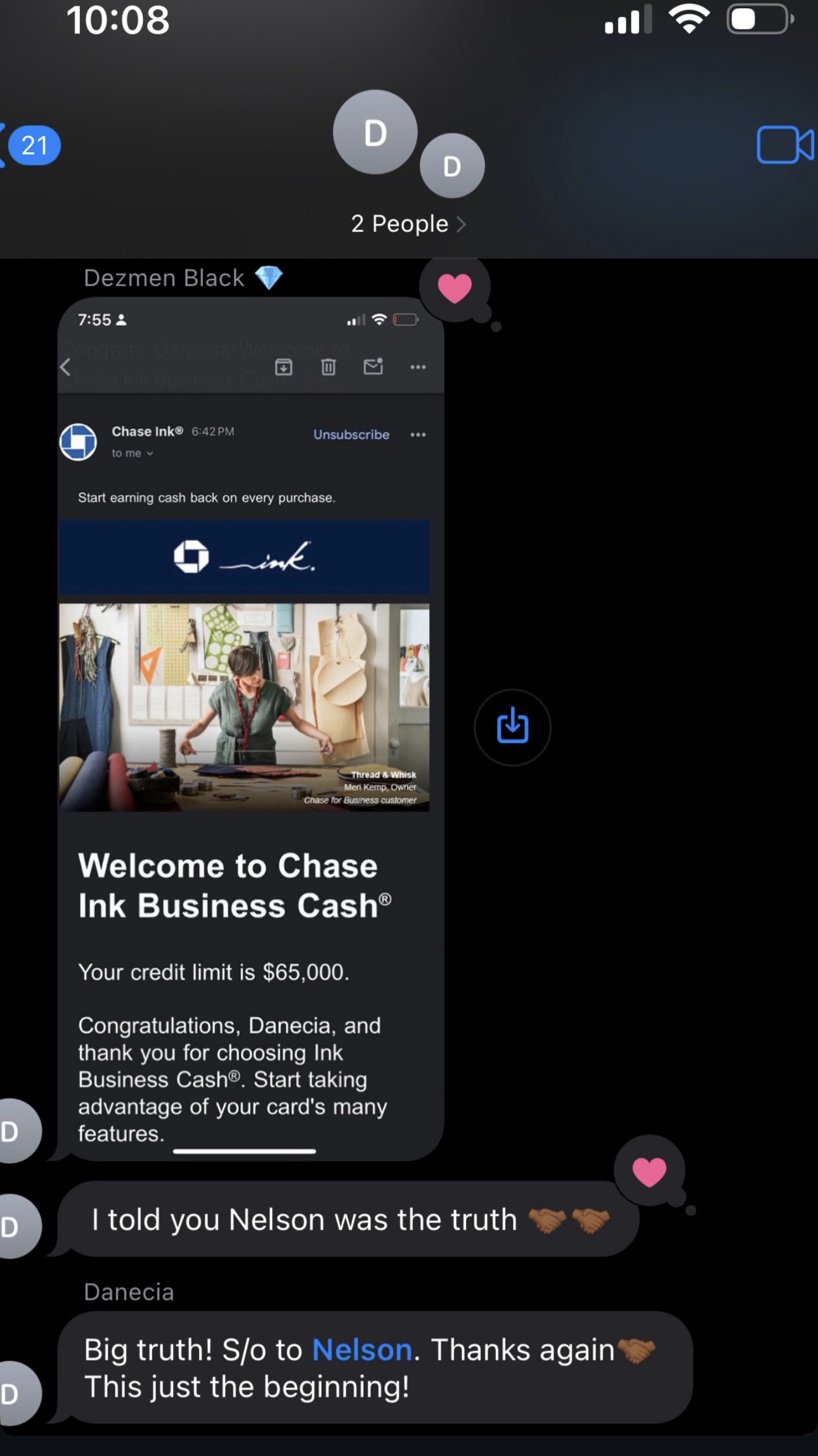
Task: Tap the back arrow with 21 badge
Action: coord(32,146)
